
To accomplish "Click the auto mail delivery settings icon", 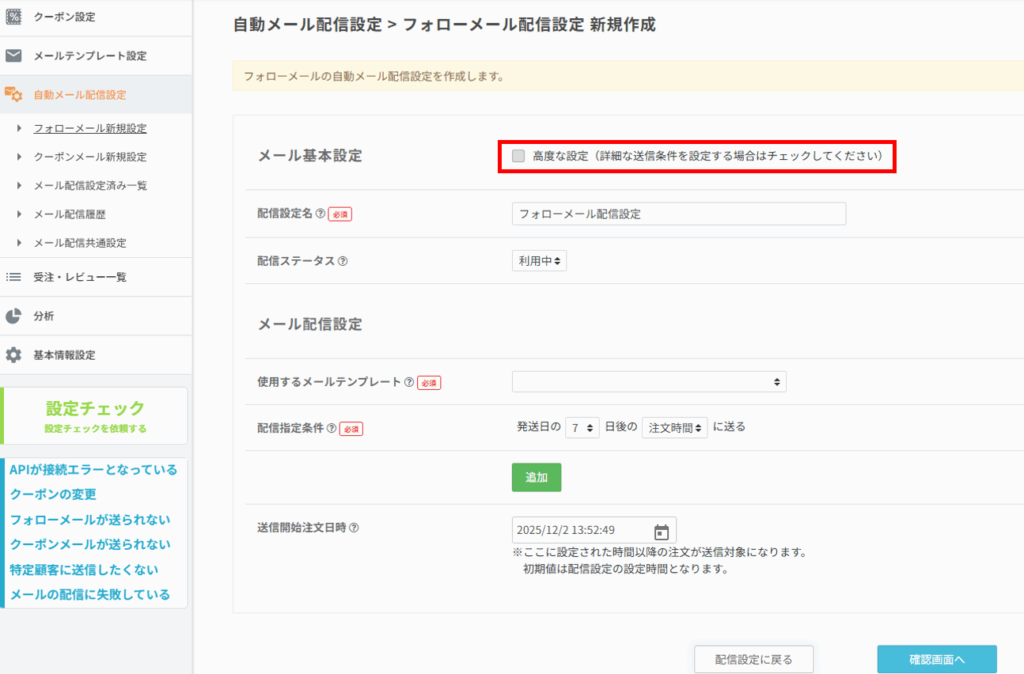I will coord(14,95).
